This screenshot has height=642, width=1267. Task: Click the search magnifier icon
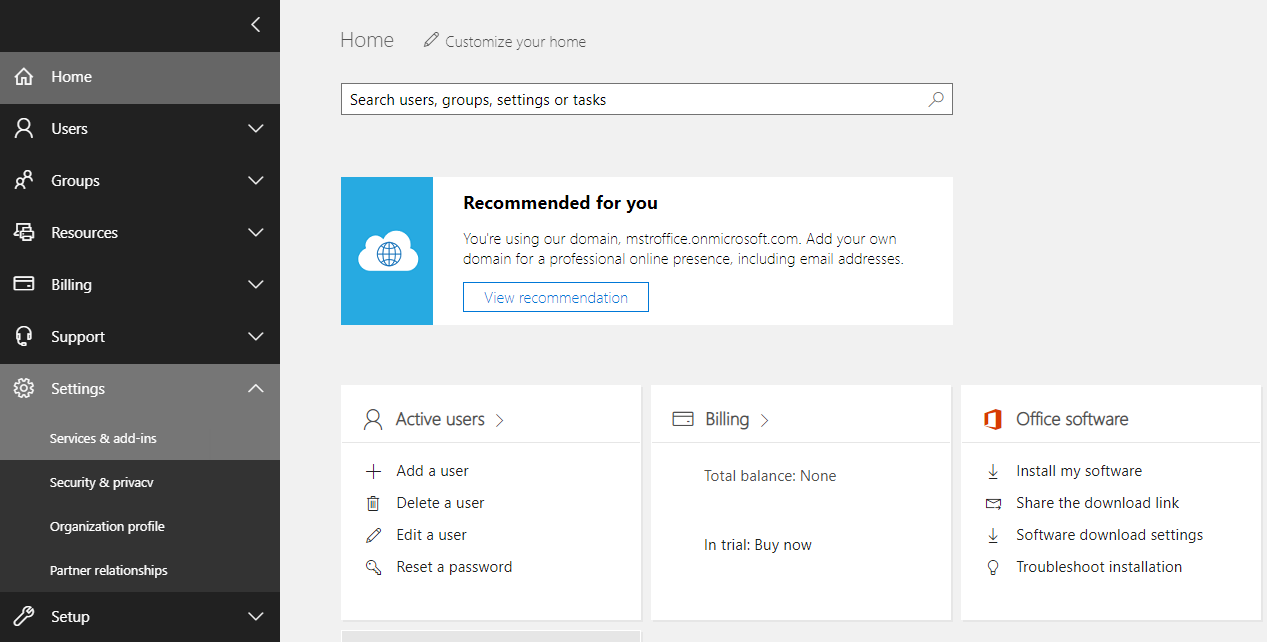point(936,99)
